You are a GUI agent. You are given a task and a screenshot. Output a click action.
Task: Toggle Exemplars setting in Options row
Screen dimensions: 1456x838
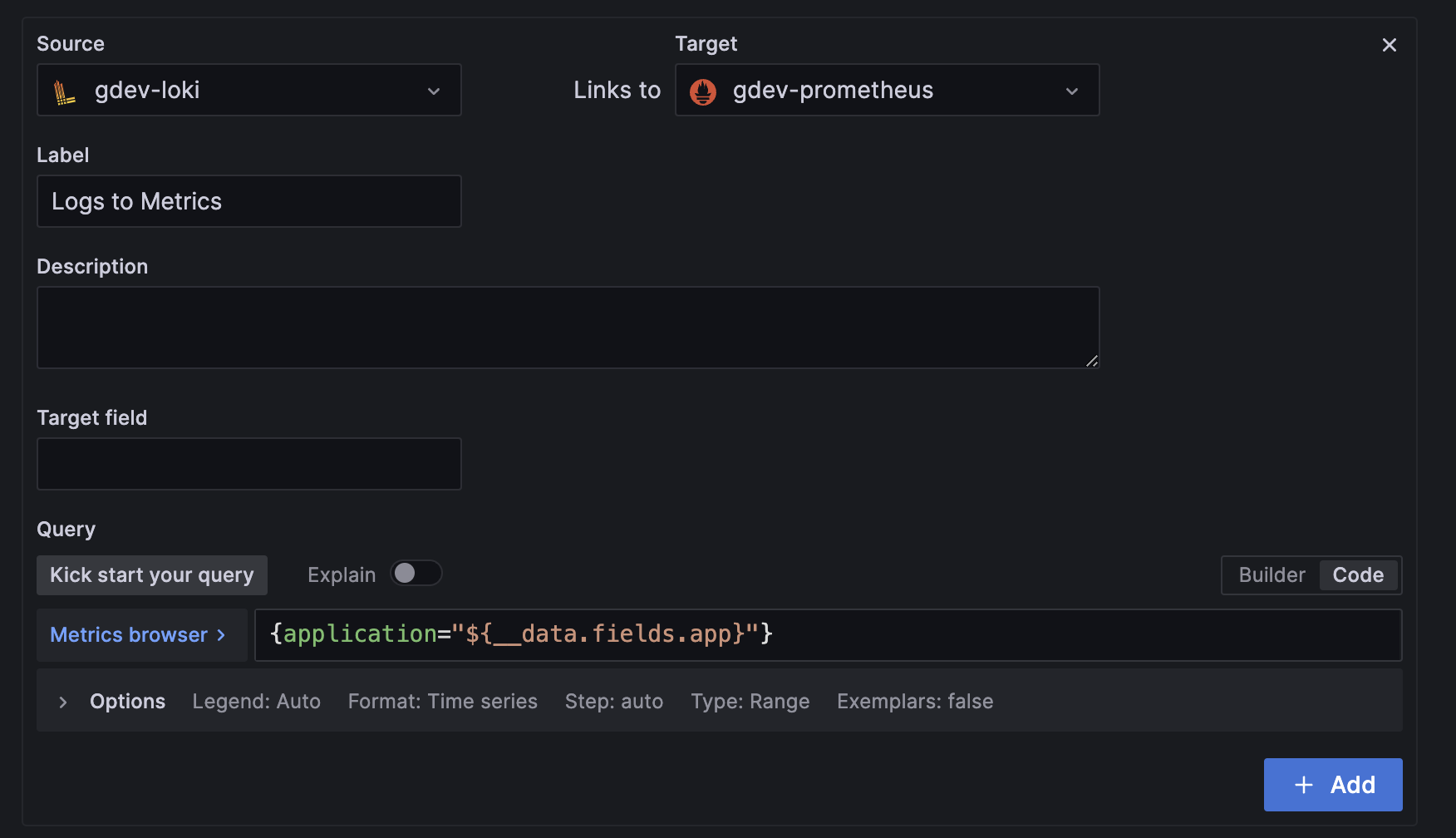pyautogui.click(x=914, y=701)
